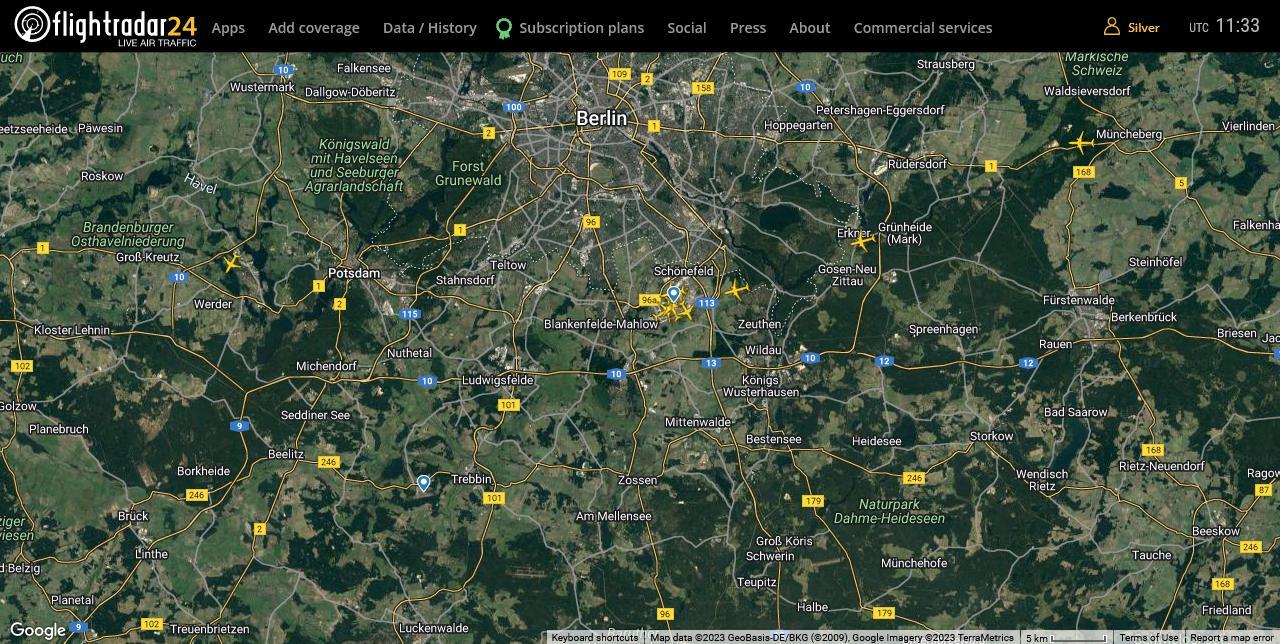The height and width of the screenshot is (644, 1280).
Task: Open the Commercial services menu
Action: point(922,27)
